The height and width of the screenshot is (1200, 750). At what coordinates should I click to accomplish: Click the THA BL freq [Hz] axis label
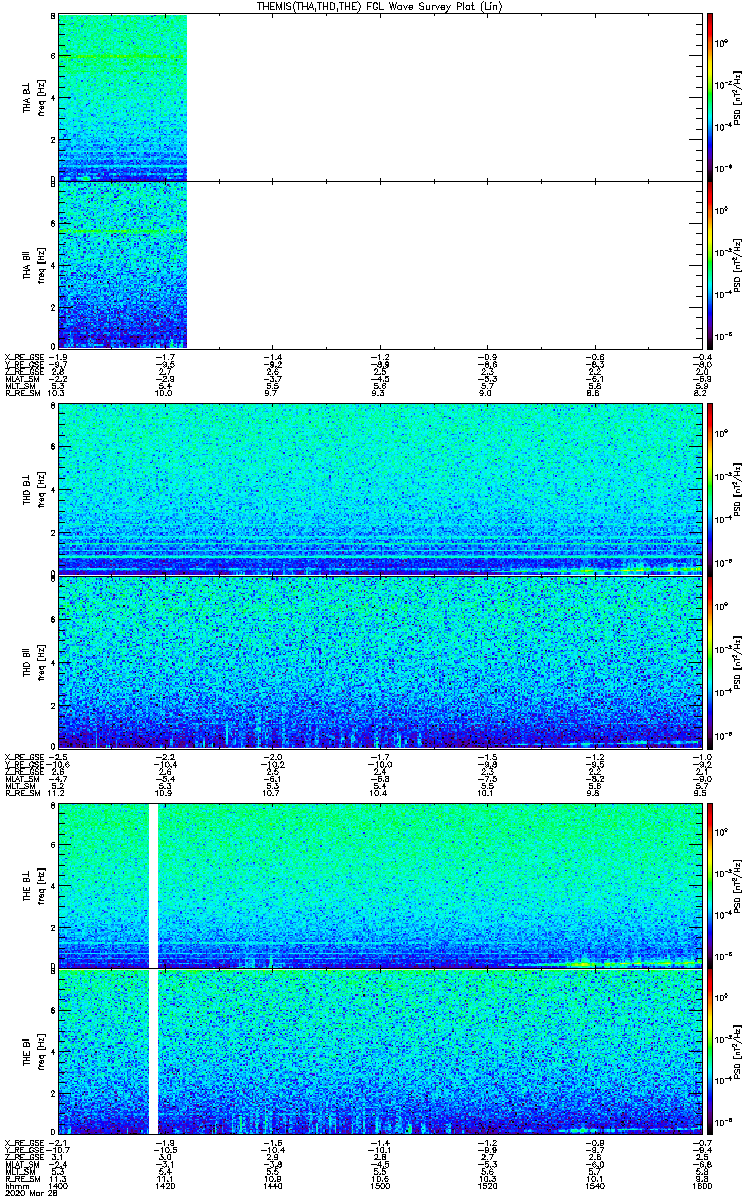click(x=40, y=97)
